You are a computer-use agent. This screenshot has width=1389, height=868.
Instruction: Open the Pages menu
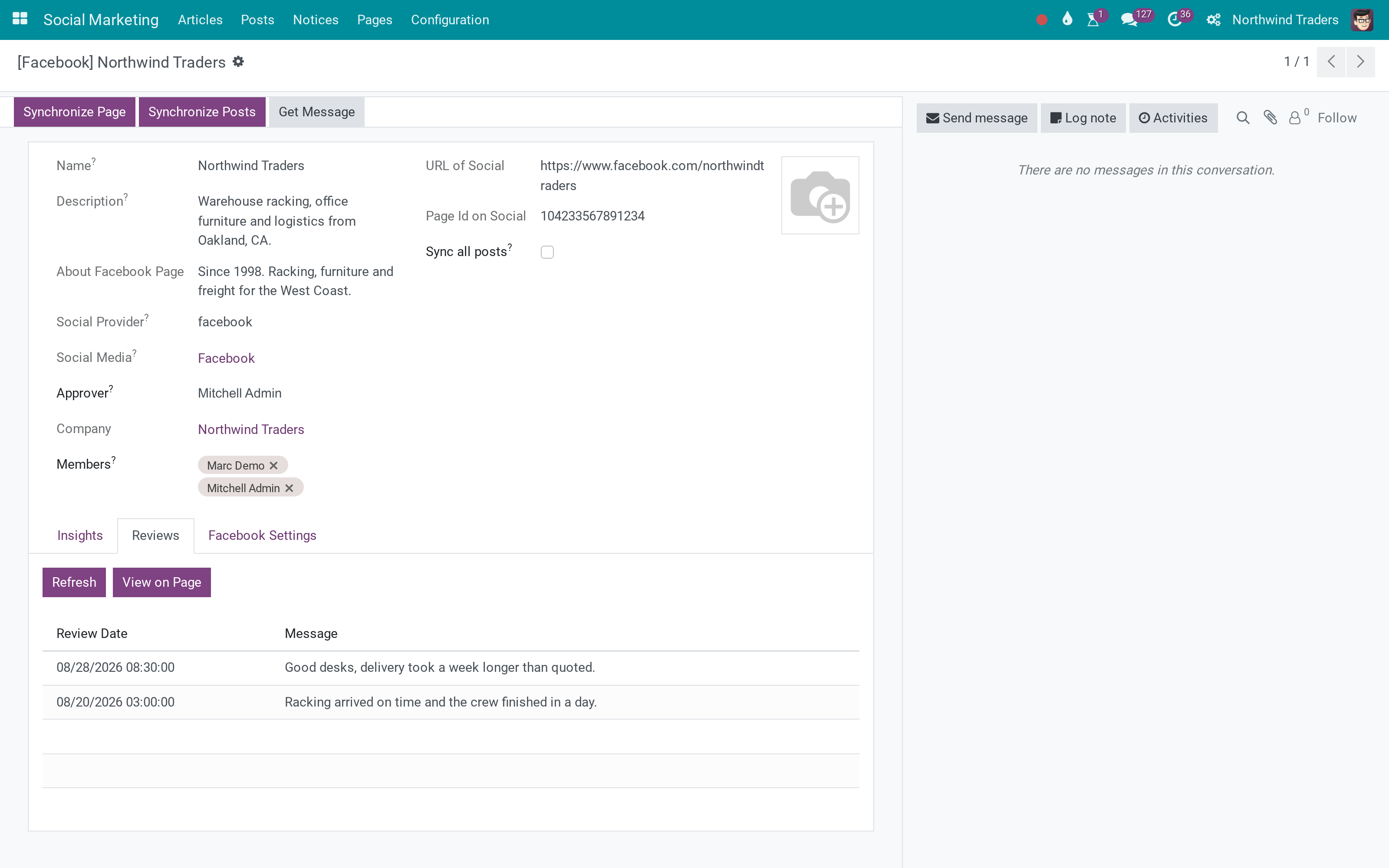click(375, 20)
